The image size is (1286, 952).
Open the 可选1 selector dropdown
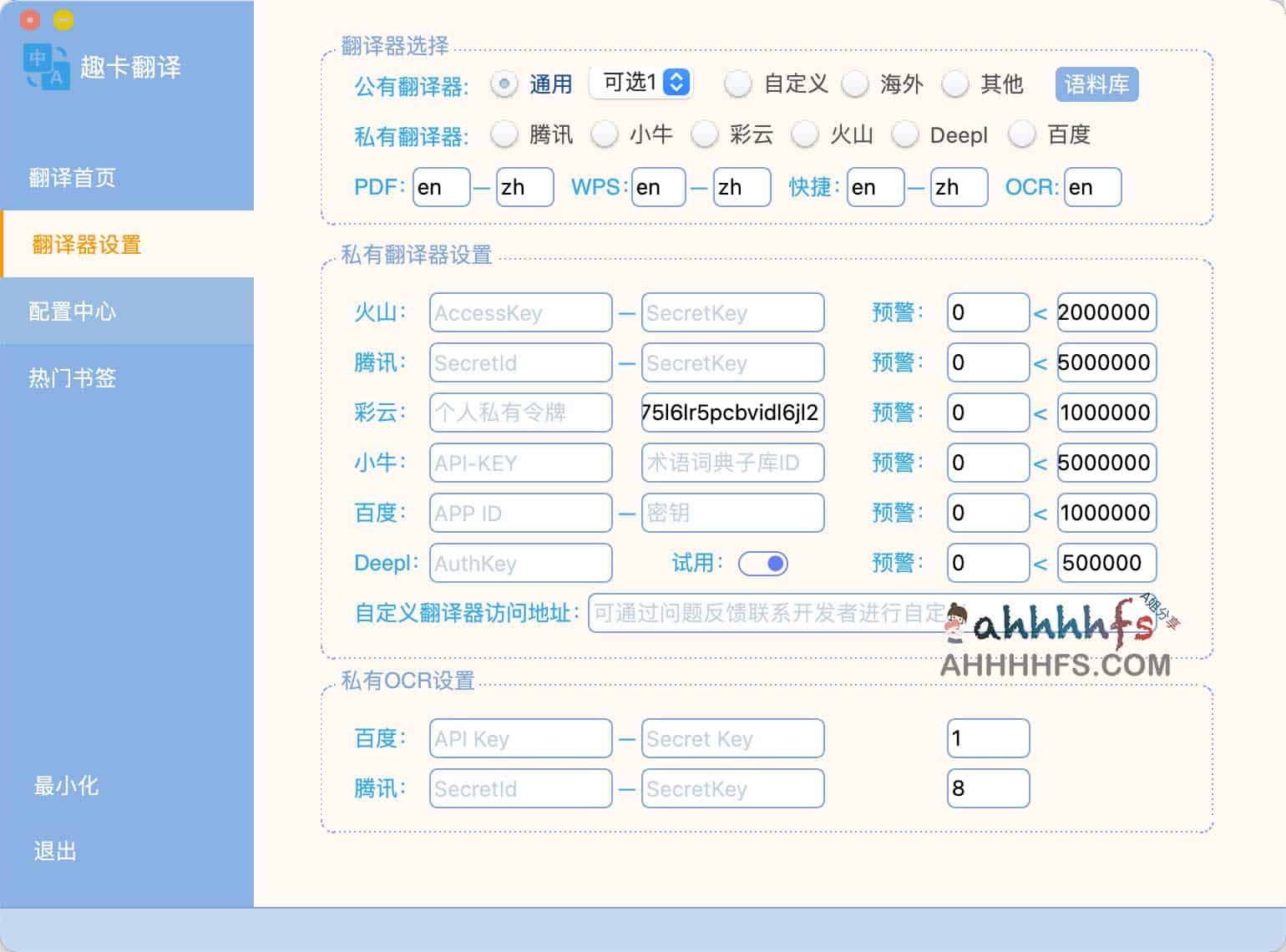click(640, 82)
